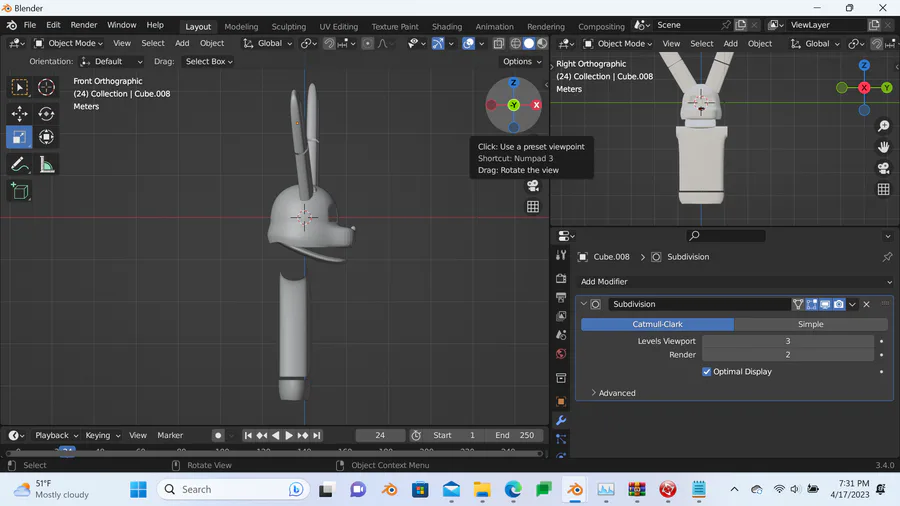Open the Object Mode dropdown in left viewport
The image size is (900, 506).
(69, 43)
